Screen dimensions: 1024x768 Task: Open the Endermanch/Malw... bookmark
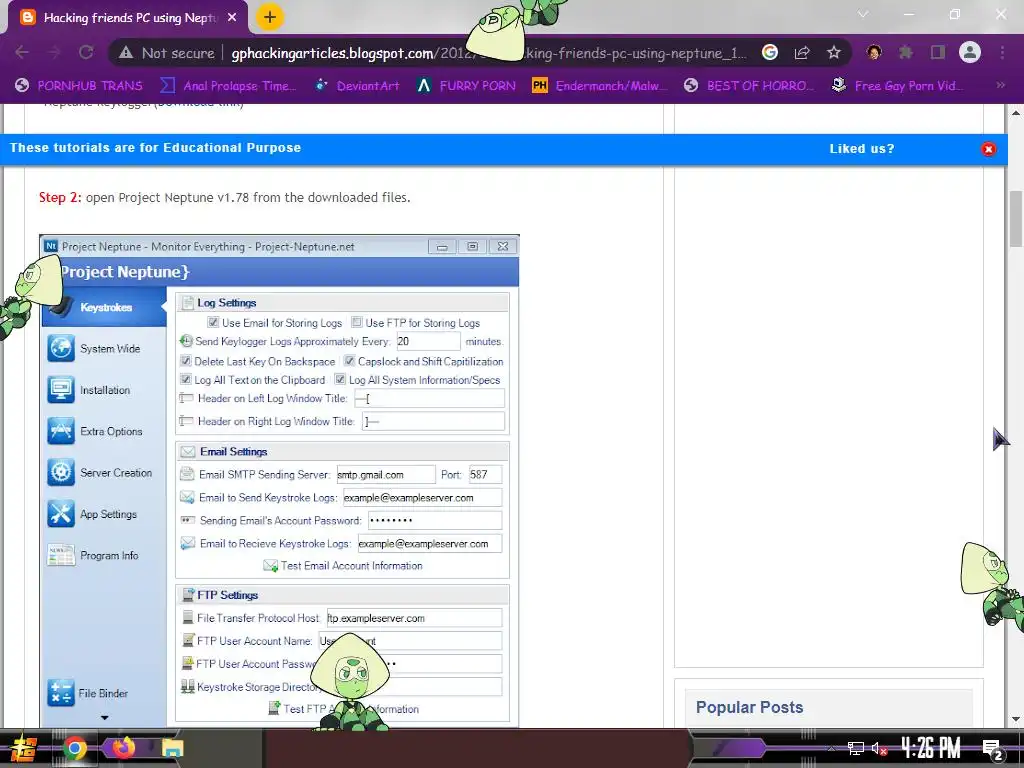pos(600,86)
